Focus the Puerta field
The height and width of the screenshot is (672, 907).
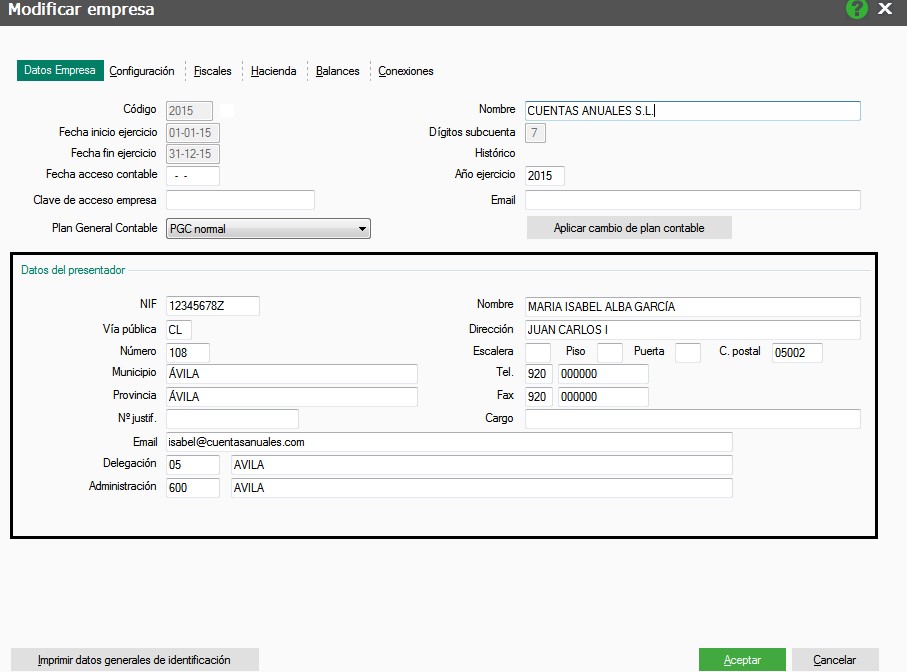pos(688,352)
